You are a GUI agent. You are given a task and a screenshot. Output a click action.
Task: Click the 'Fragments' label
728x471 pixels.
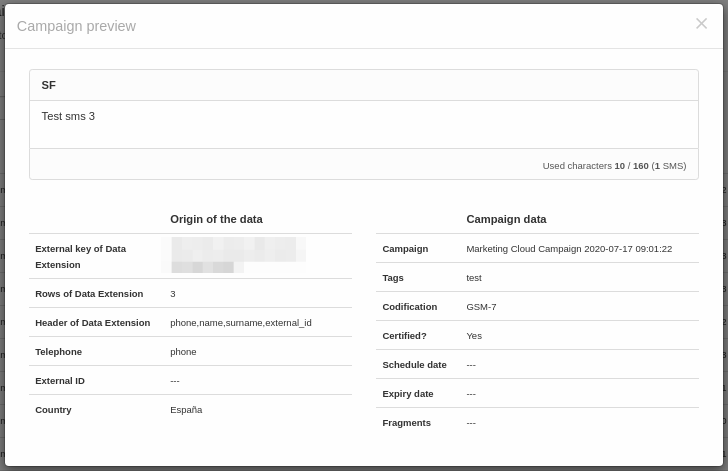coord(406,423)
